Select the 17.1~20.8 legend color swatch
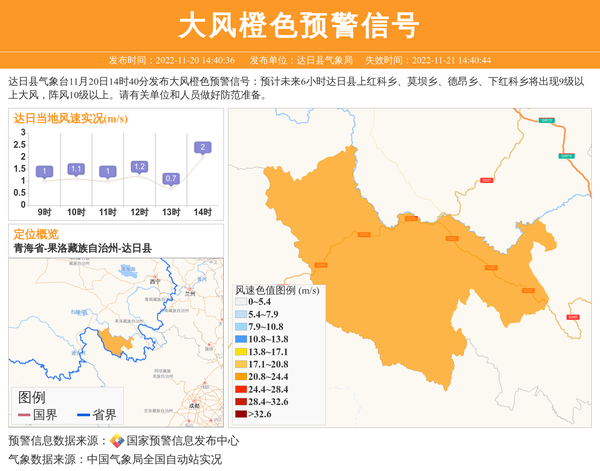Viewport: 600px width, 471px height. 240,365
